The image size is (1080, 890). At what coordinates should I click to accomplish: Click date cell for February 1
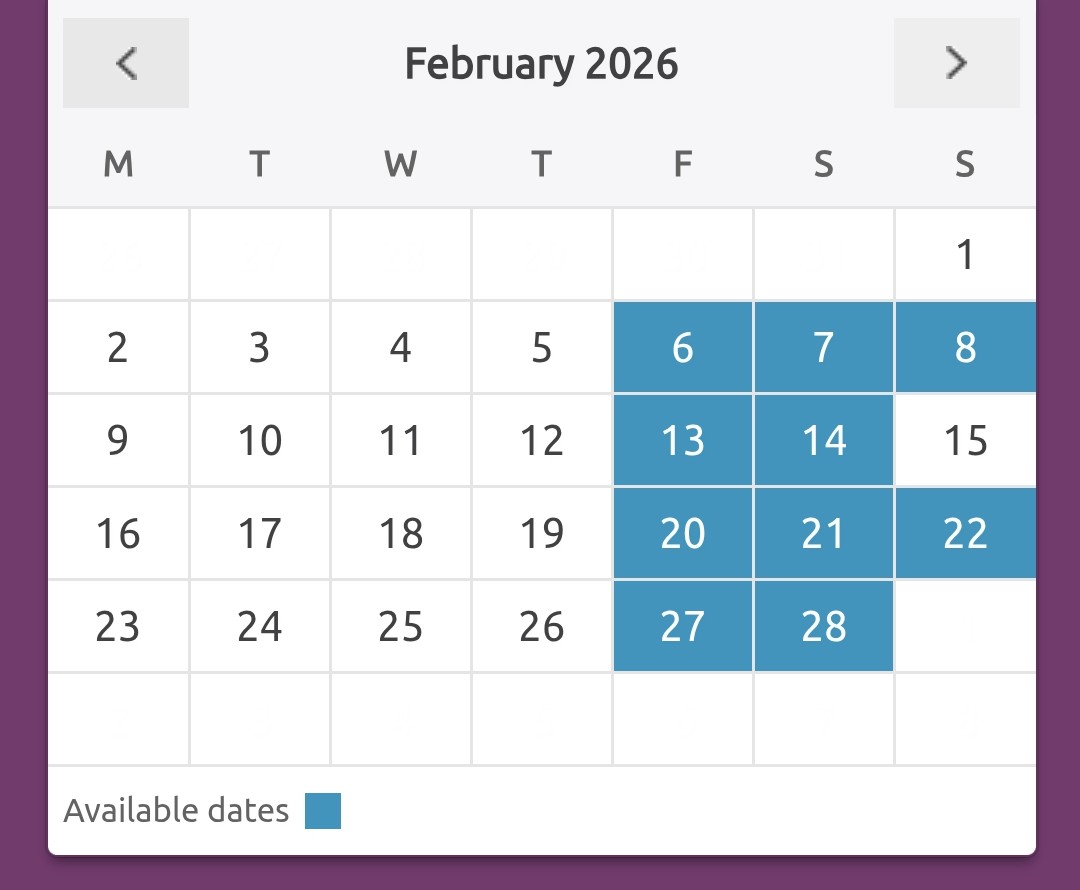tap(965, 255)
